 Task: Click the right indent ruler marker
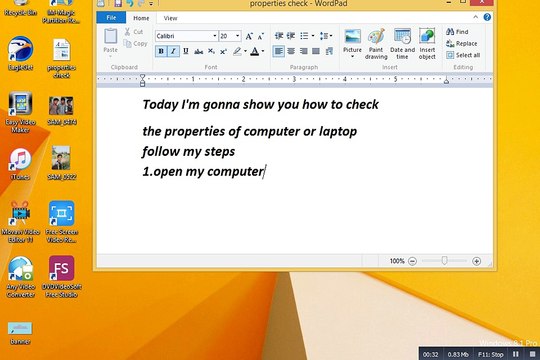(x=446, y=81)
